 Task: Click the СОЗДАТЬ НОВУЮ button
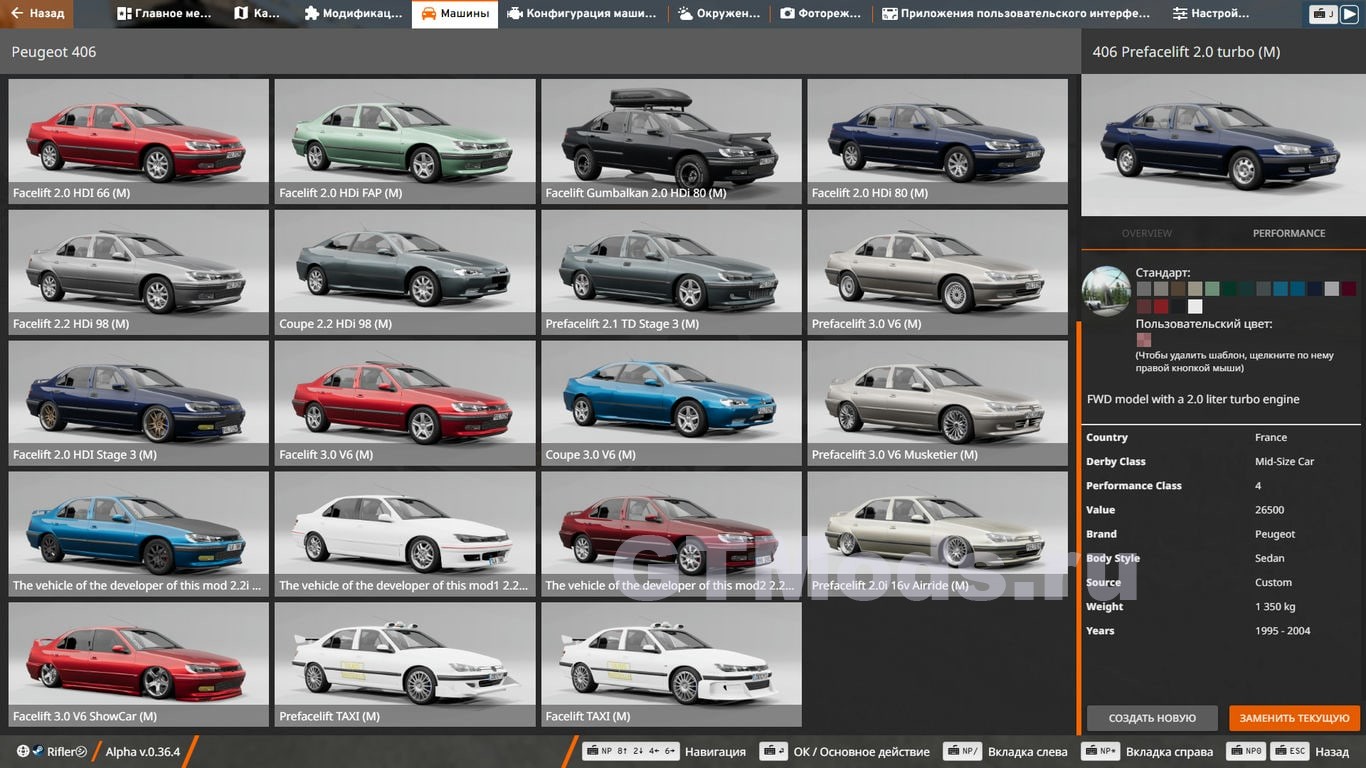1152,718
